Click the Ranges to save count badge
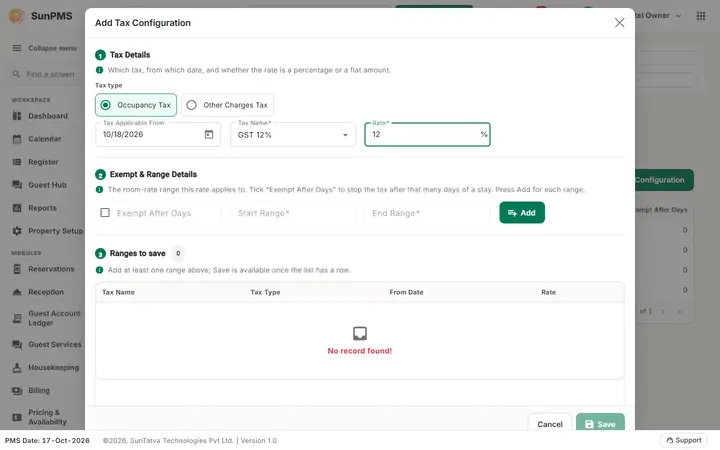Screen dimensions: 720x450 pos(178,253)
